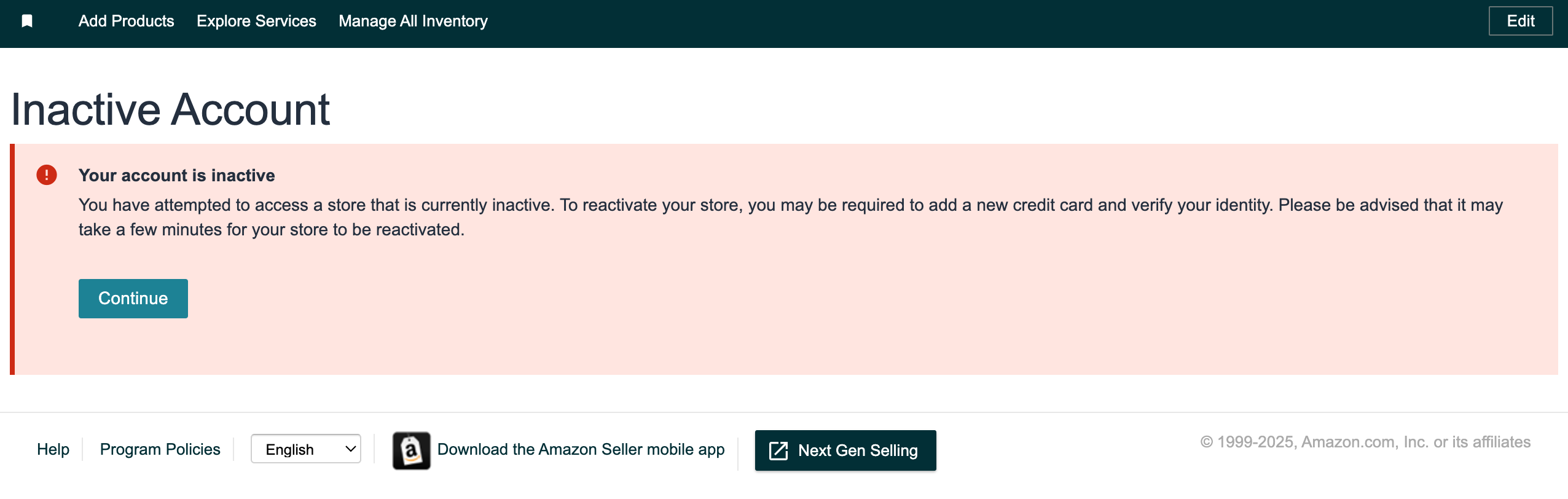Click the Amazon Seller app icon
The width and height of the screenshot is (1568, 499).
pos(412,450)
